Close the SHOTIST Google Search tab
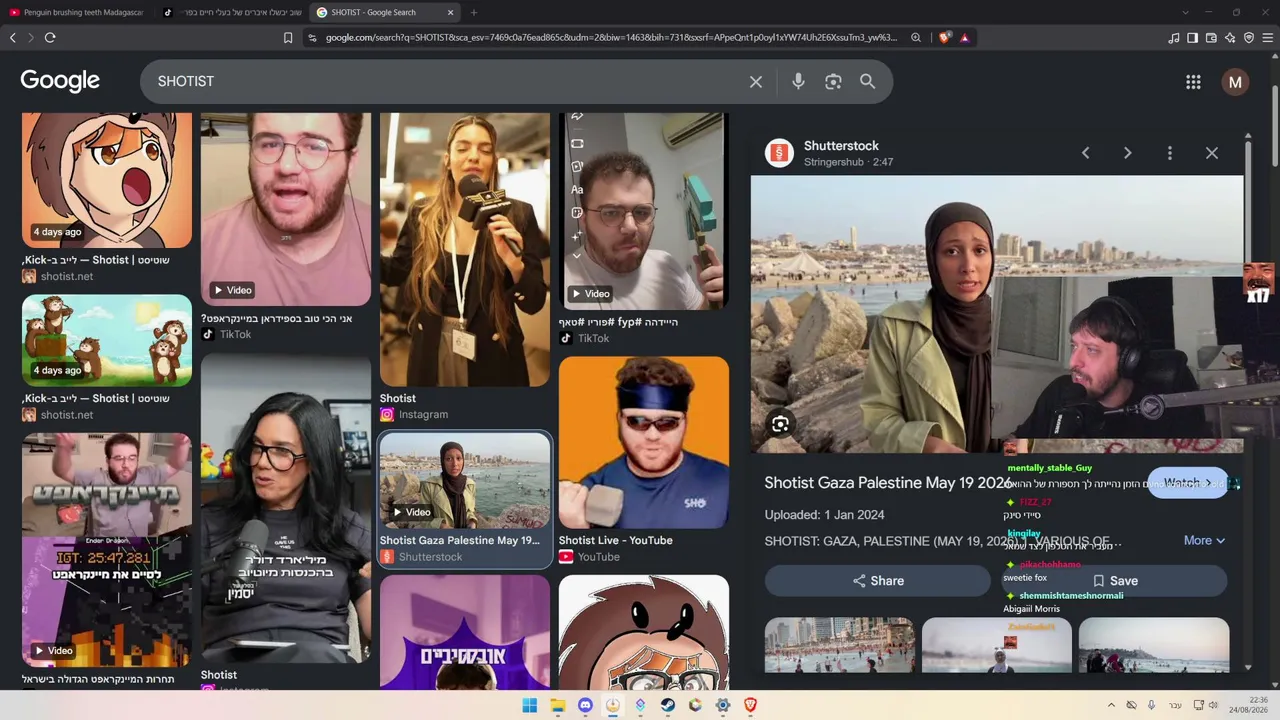This screenshot has width=1280, height=720. pyautogui.click(x=450, y=13)
